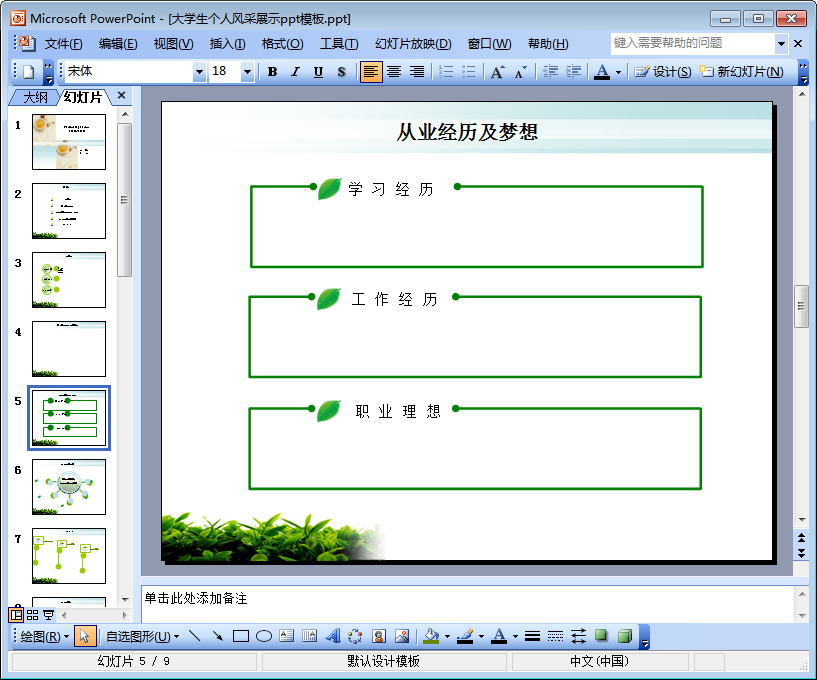Click the help question input box

coord(693,44)
